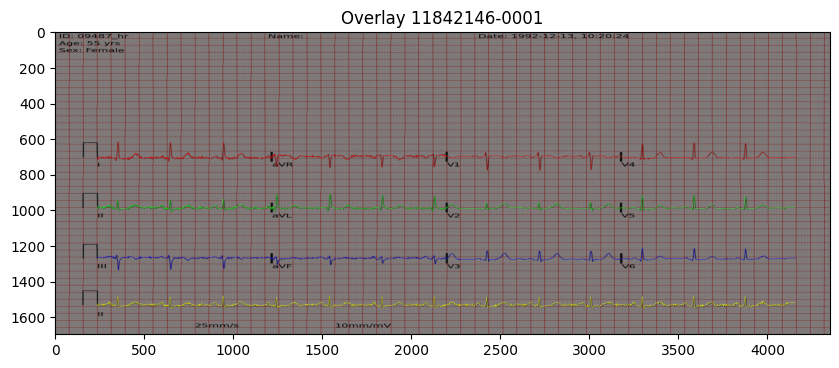Select the "ID: 09487_hr" header text
The image size is (839, 368).
click(93, 36)
